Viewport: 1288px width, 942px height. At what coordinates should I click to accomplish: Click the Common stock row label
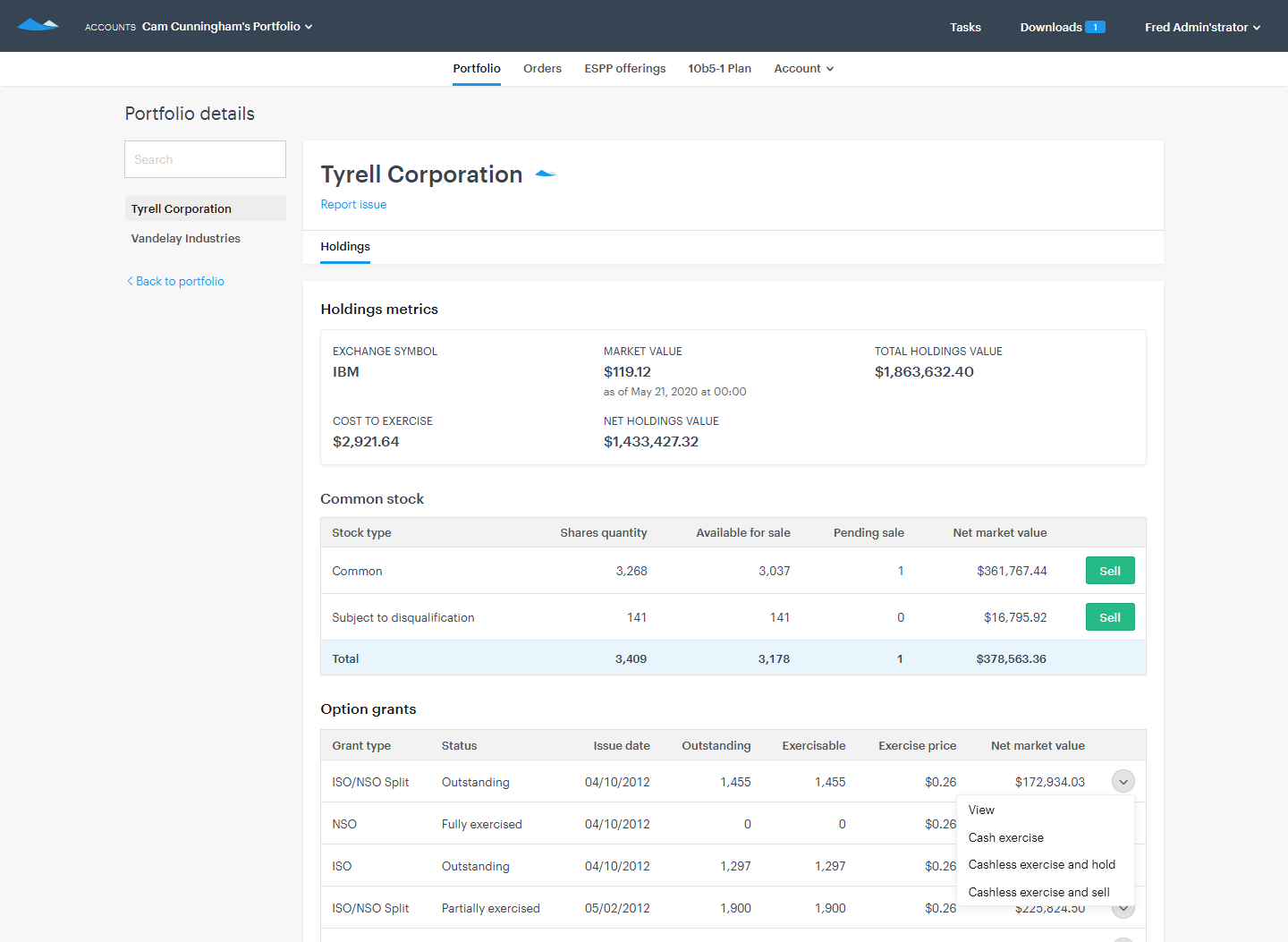(357, 571)
